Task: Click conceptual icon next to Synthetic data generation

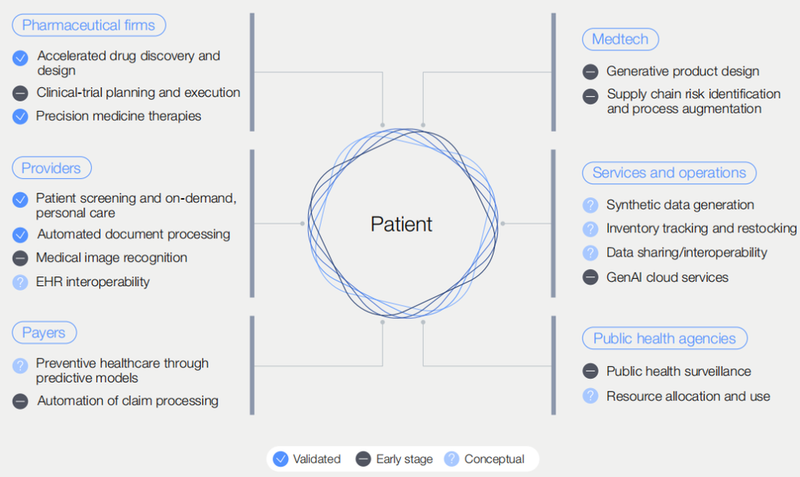Action: (x=590, y=205)
